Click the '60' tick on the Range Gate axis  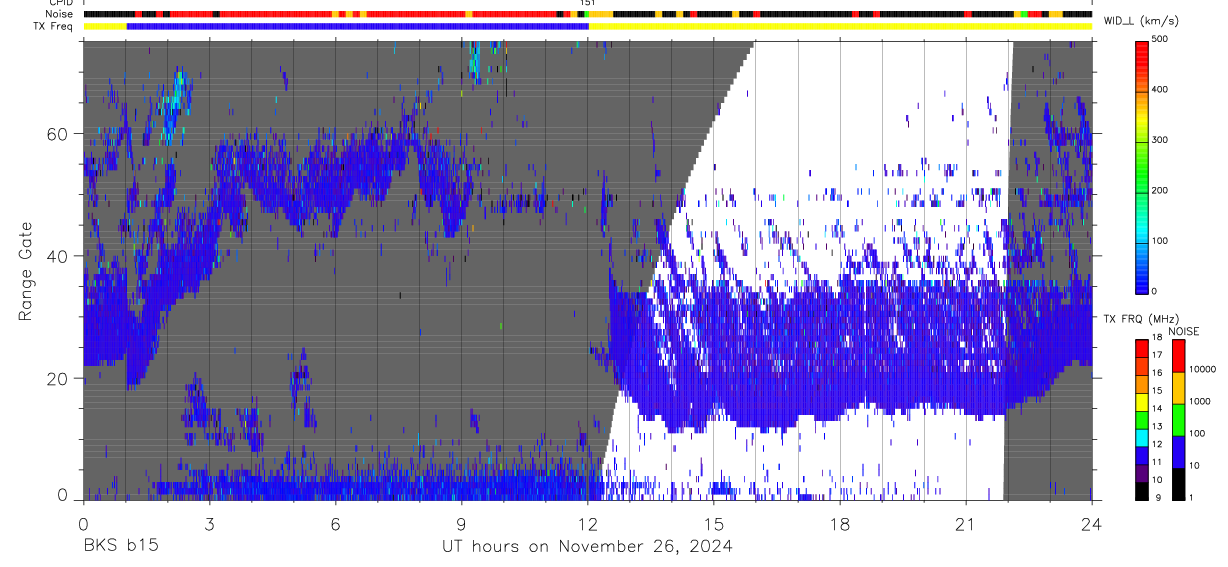coord(59,133)
